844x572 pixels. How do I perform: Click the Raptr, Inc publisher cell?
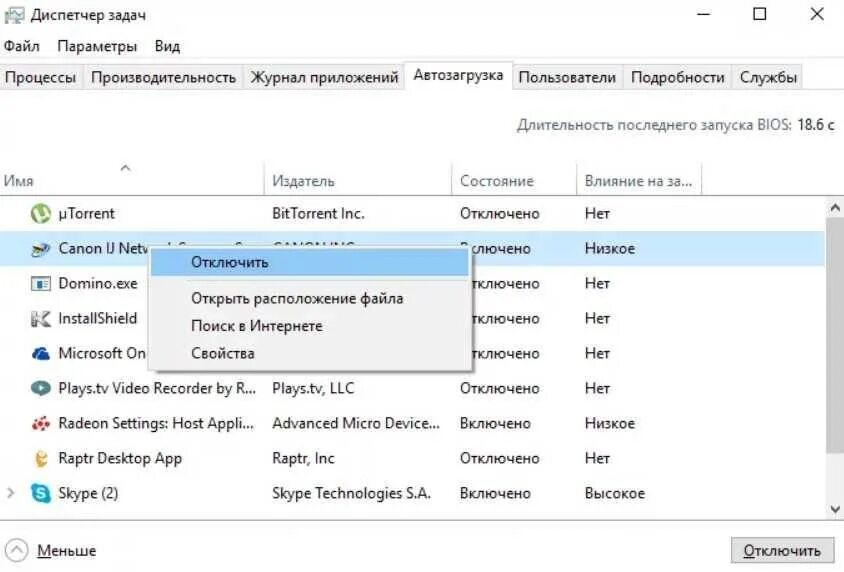click(303, 458)
